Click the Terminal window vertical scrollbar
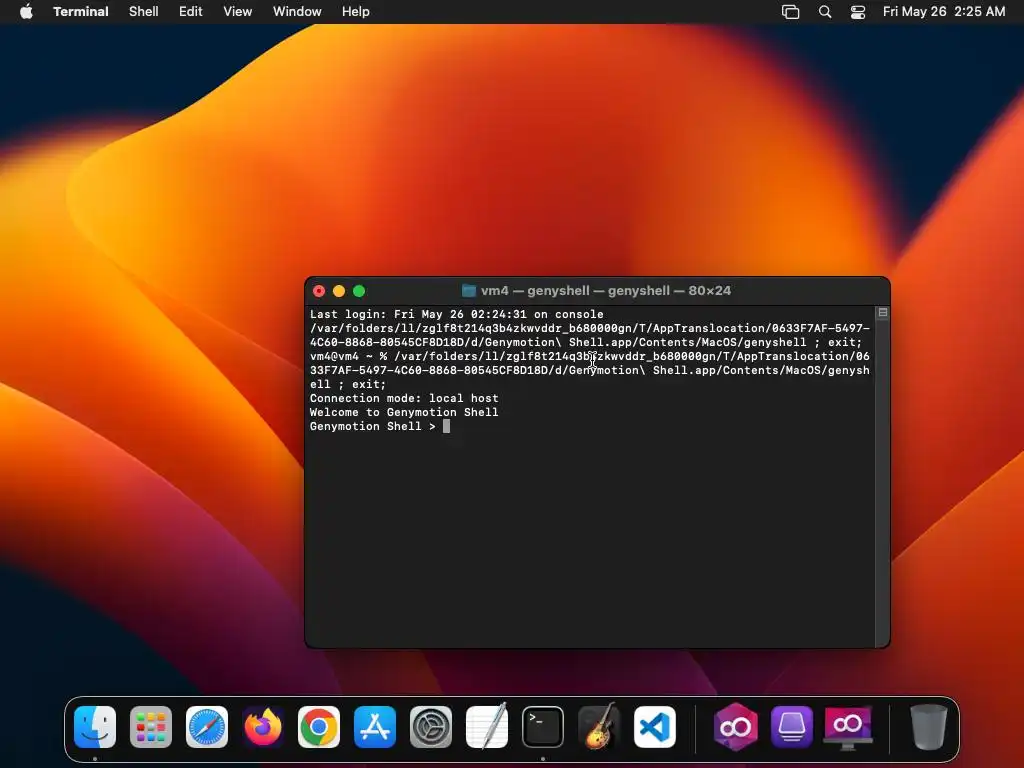This screenshot has height=768, width=1024. [882, 477]
